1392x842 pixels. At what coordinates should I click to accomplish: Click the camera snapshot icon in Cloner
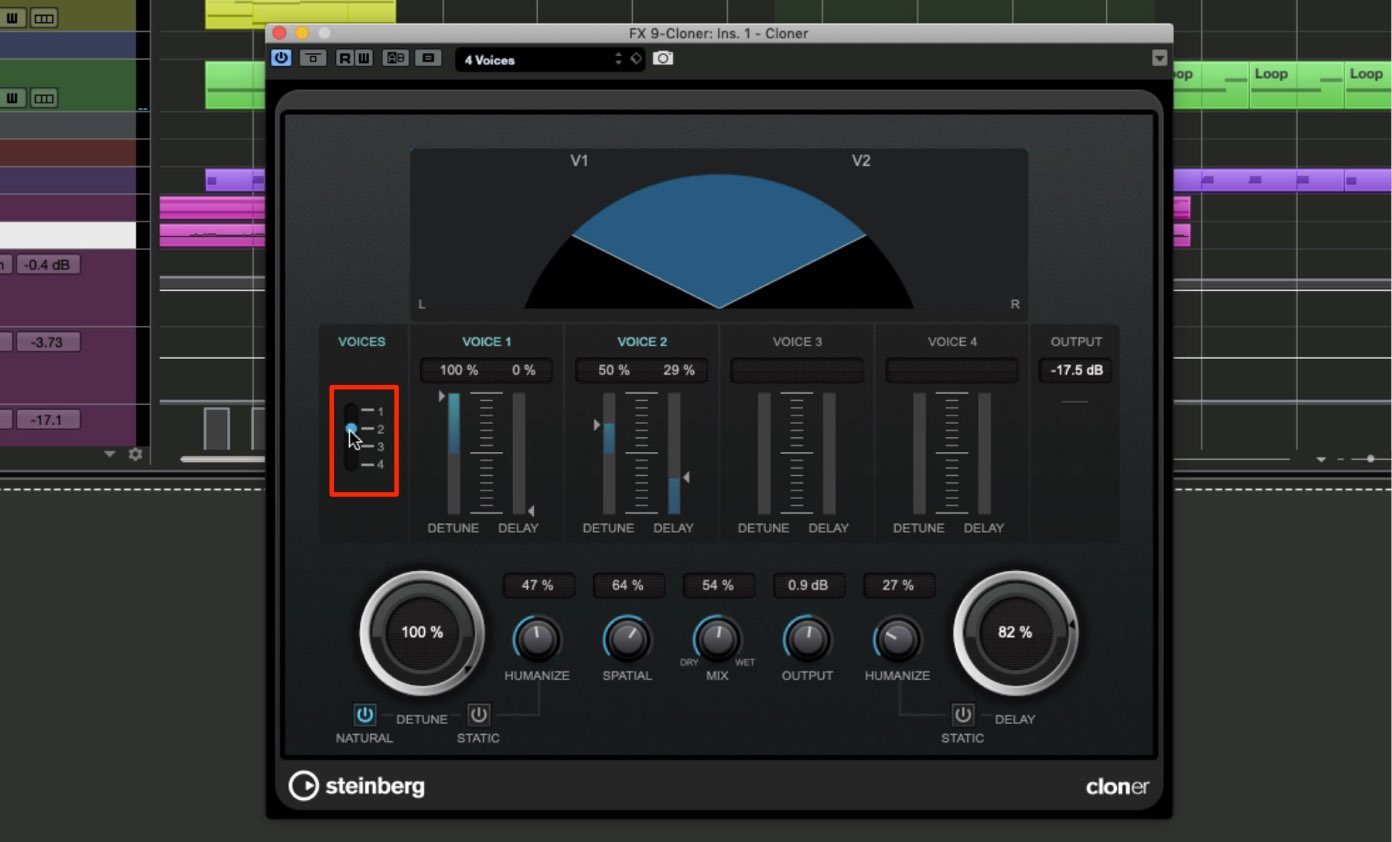tap(663, 59)
